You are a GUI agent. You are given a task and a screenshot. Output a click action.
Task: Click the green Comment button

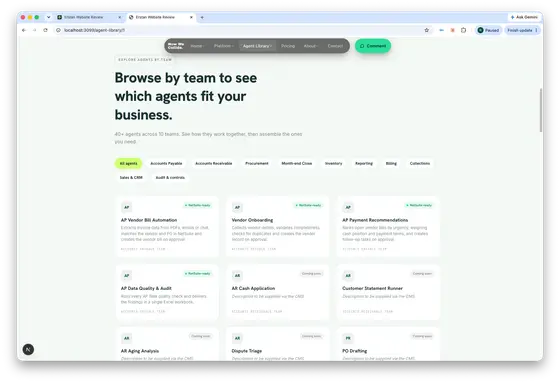pyautogui.click(x=373, y=46)
